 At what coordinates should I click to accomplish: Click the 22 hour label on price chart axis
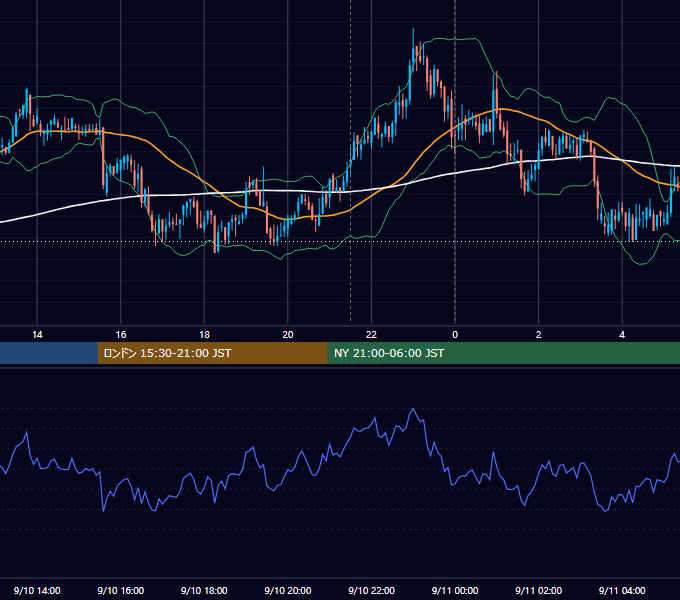[x=371, y=335]
